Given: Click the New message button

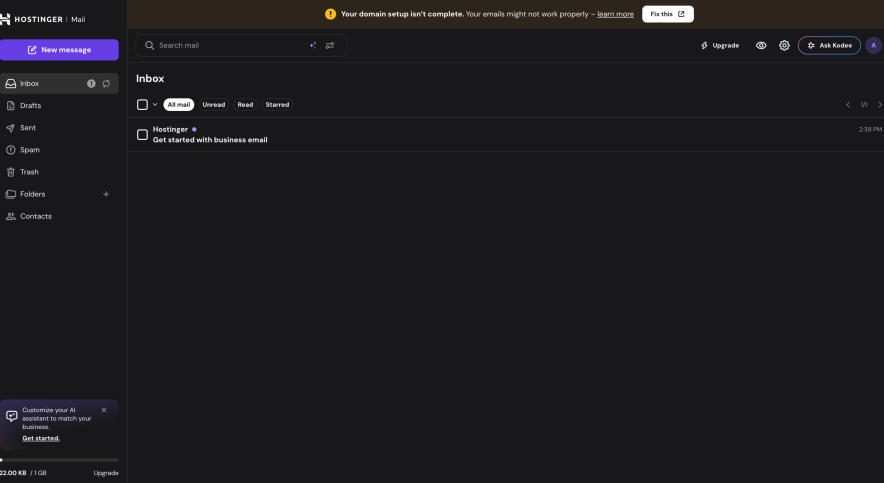Looking at the screenshot, I should pos(59,49).
